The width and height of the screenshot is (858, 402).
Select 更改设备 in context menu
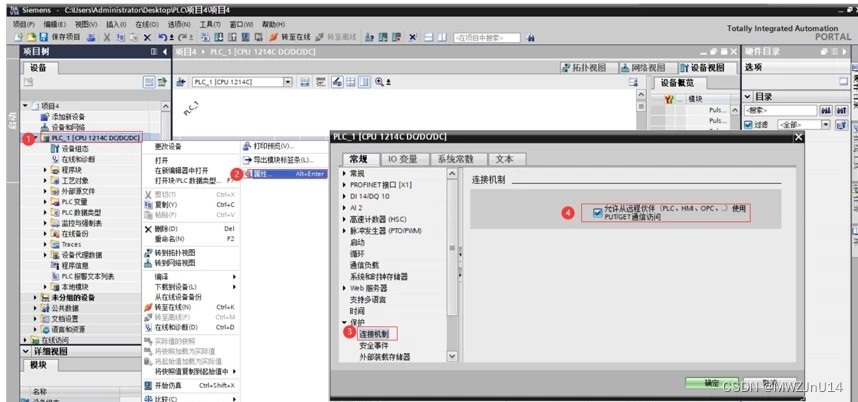168,147
